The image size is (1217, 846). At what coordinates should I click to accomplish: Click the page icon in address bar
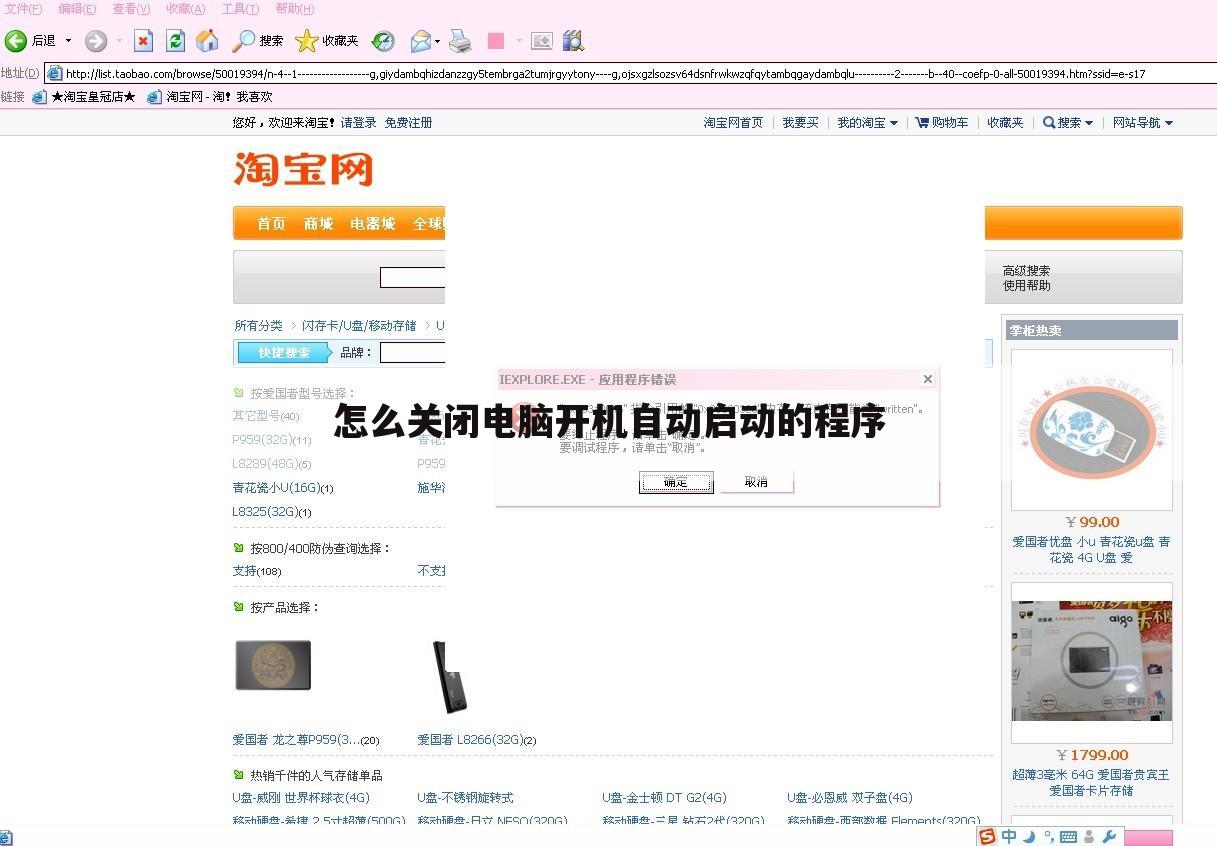tap(55, 73)
